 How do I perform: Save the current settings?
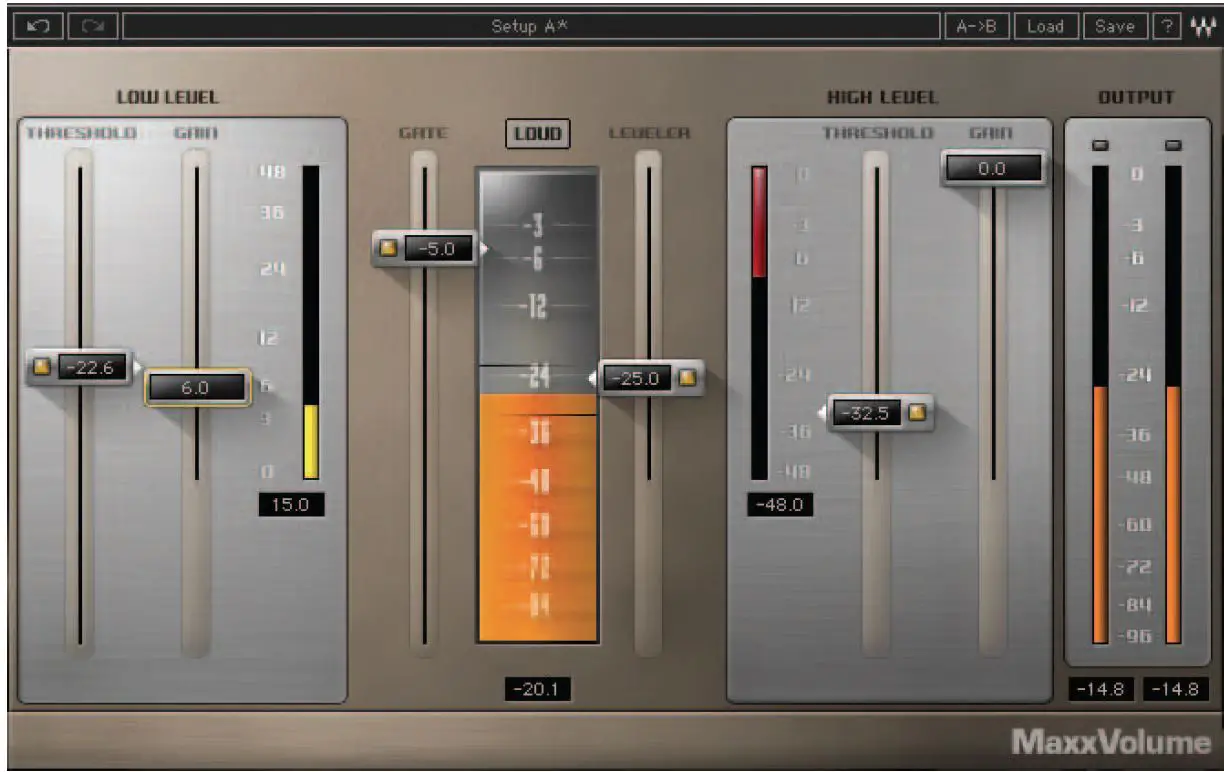click(x=1114, y=25)
